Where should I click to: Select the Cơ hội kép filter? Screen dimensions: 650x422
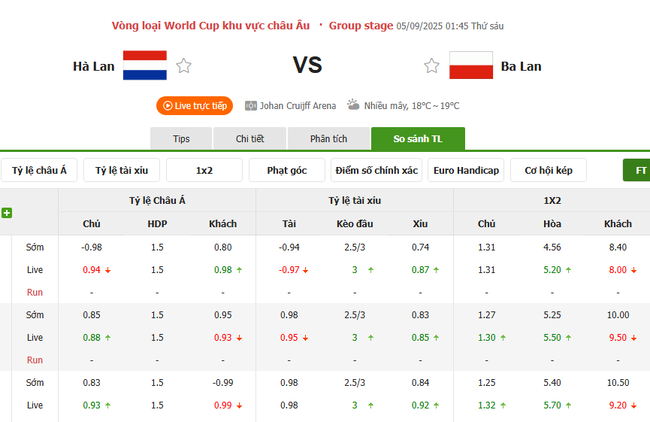(x=548, y=171)
